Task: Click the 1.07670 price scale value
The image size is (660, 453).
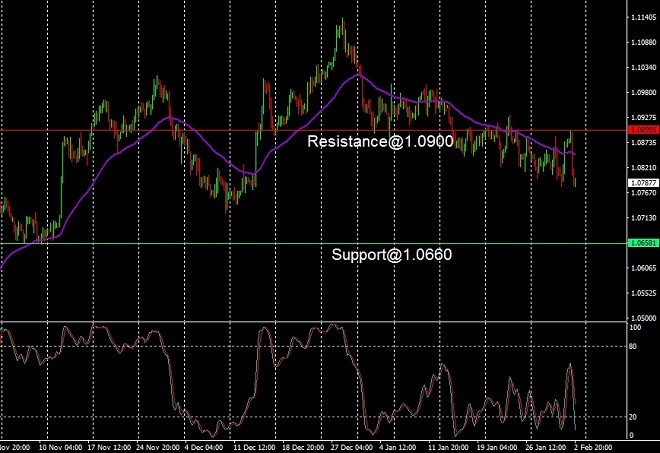Action: coord(644,193)
